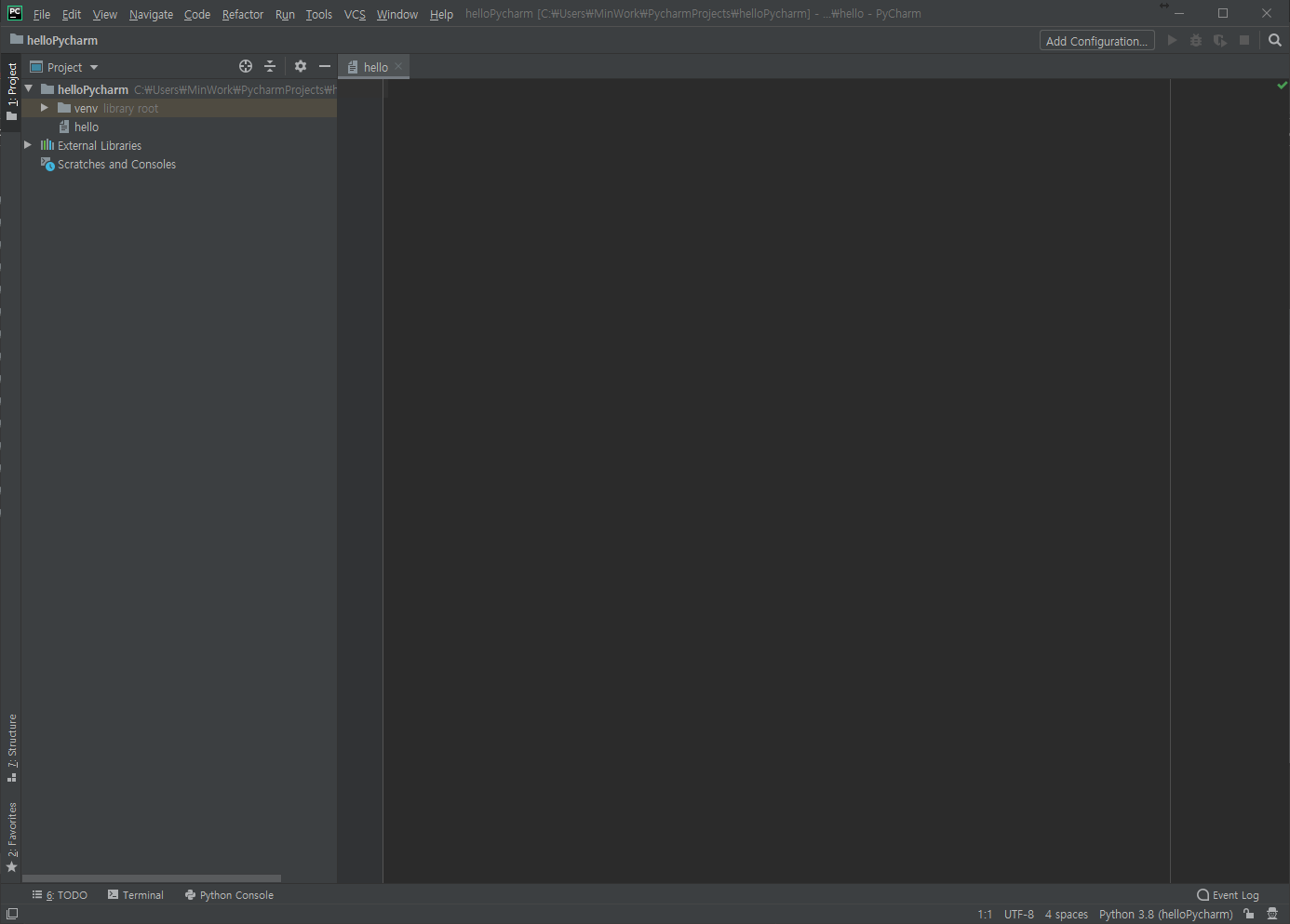Click the green Run play icon
The image size is (1290, 924).
[1172, 40]
